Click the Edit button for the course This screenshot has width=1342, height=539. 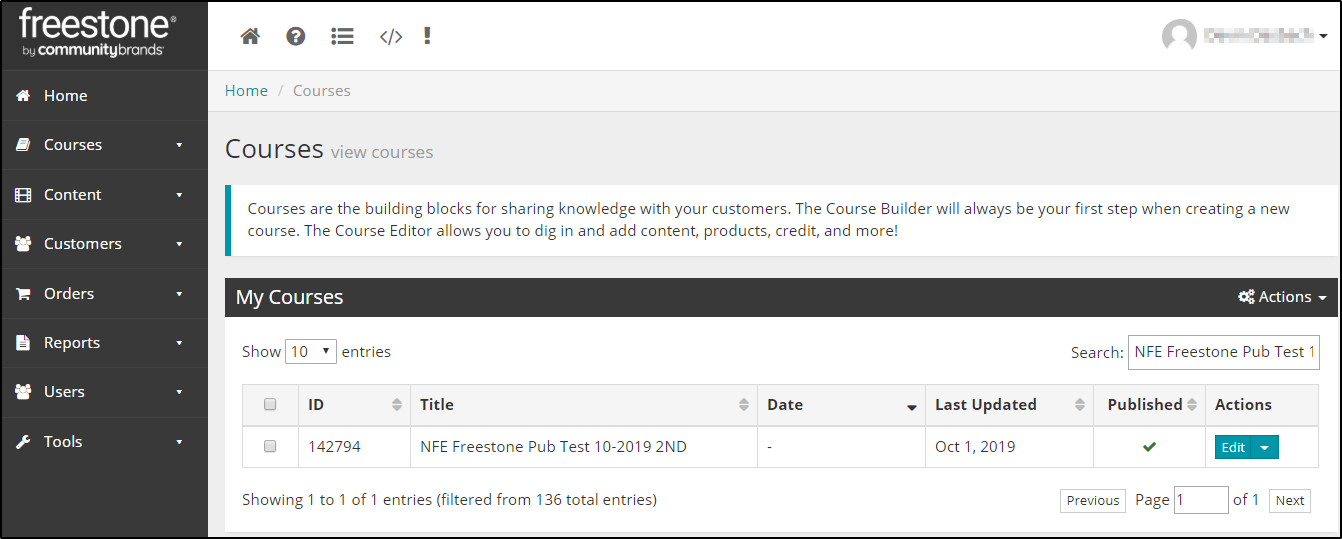click(1233, 447)
